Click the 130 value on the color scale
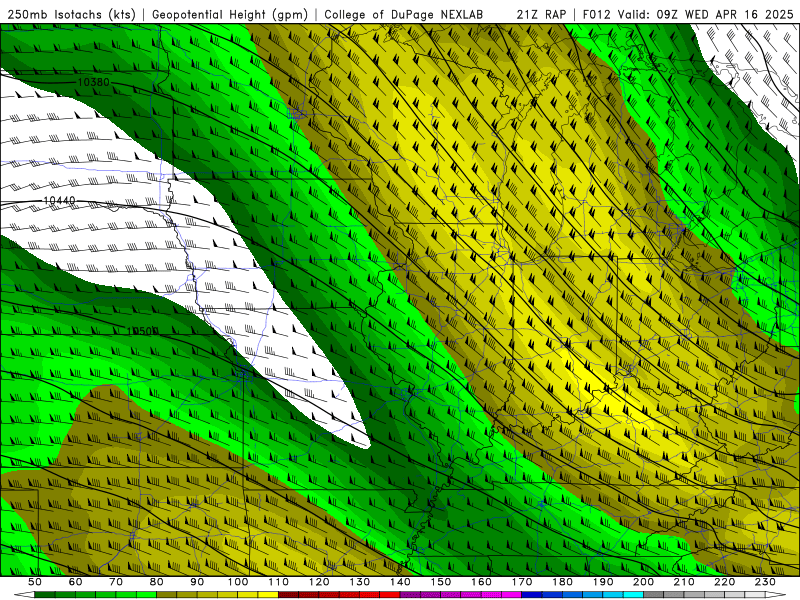This screenshot has width=800, height=600. [360, 582]
